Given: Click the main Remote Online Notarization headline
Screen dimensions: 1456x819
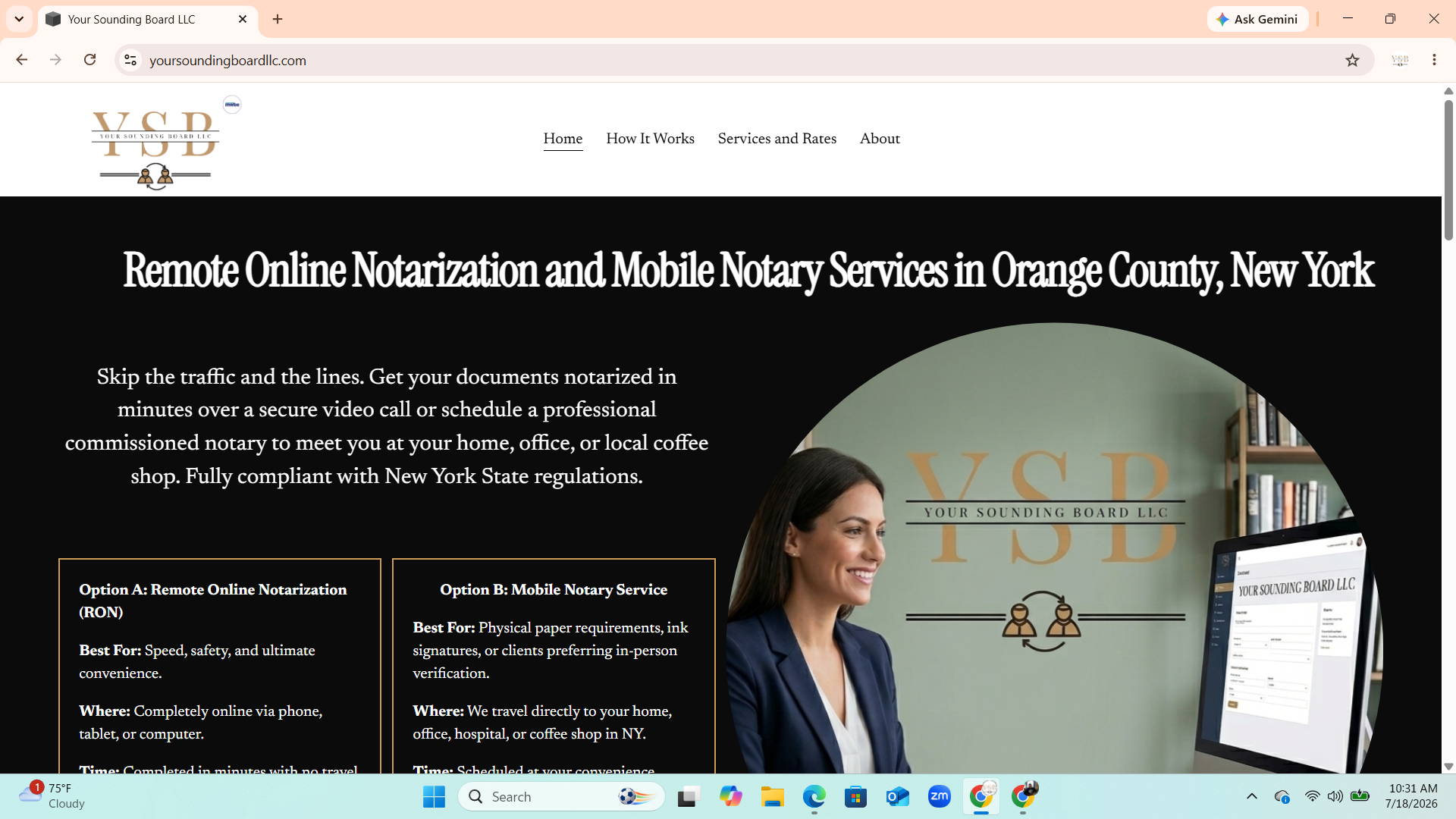Looking at the screenshot, I should point(748,271).
